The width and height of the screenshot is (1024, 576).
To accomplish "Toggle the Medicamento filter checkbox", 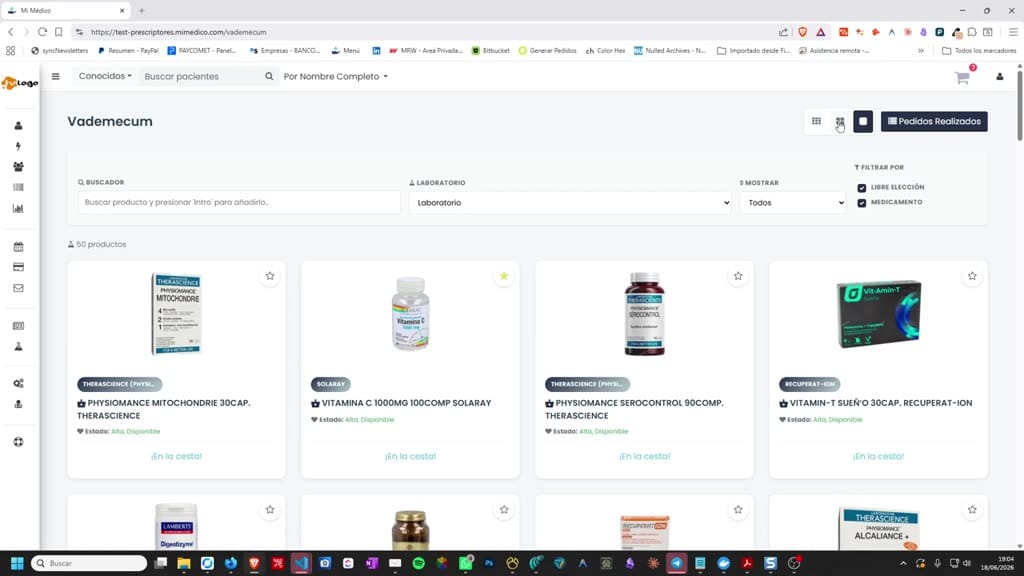I will click(x=861, y=203).
